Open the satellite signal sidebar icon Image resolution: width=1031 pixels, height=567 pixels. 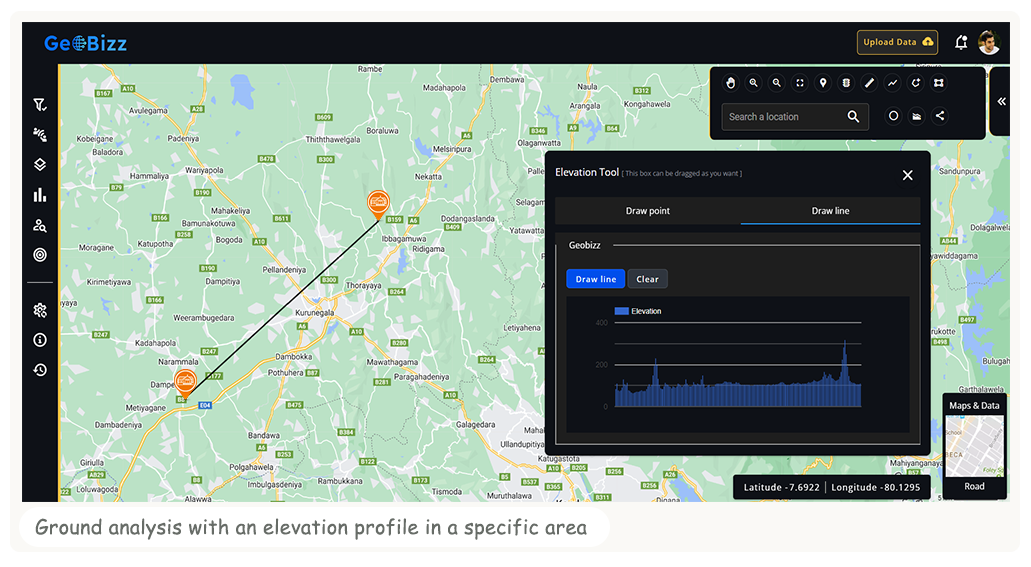tap(40, 135)
